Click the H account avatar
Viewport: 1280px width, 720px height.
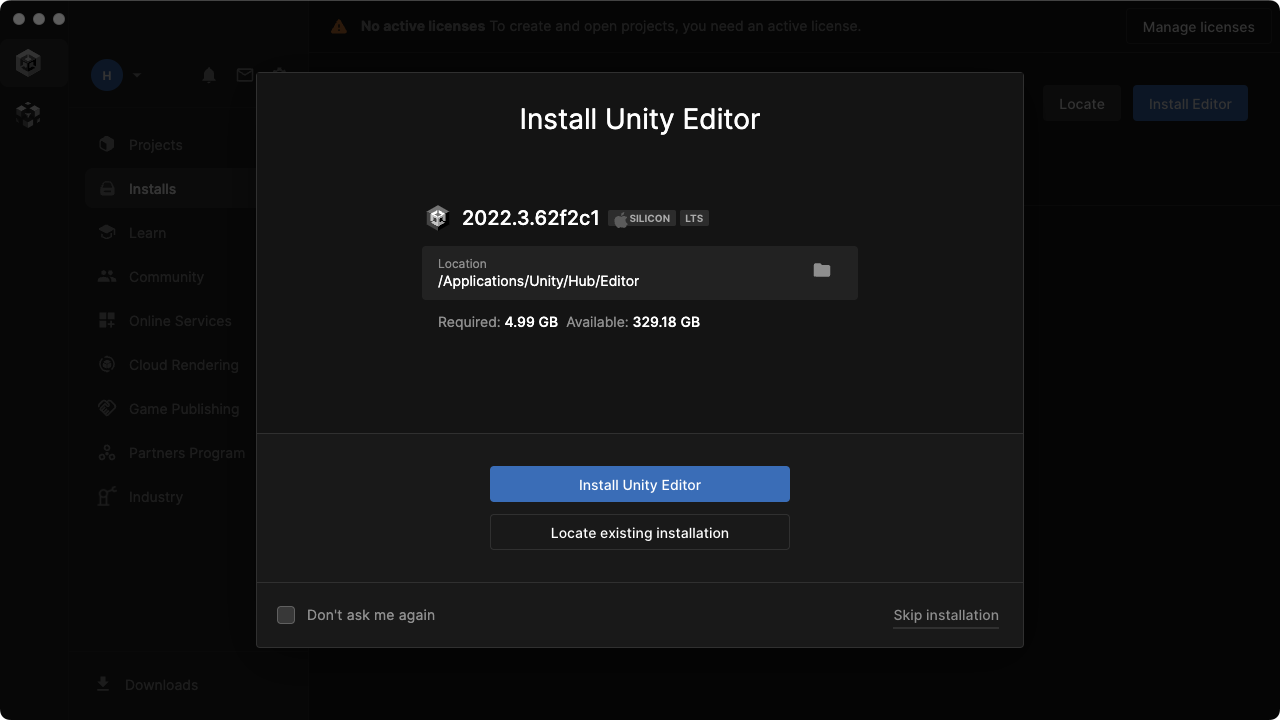pos(107,75)
